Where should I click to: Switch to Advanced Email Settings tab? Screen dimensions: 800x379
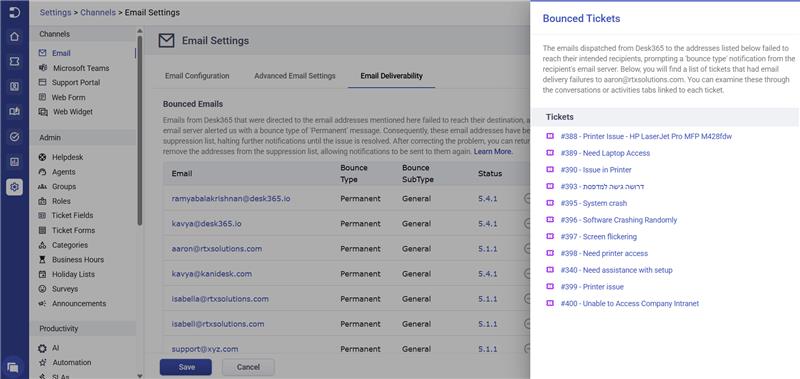pos(295,76)
